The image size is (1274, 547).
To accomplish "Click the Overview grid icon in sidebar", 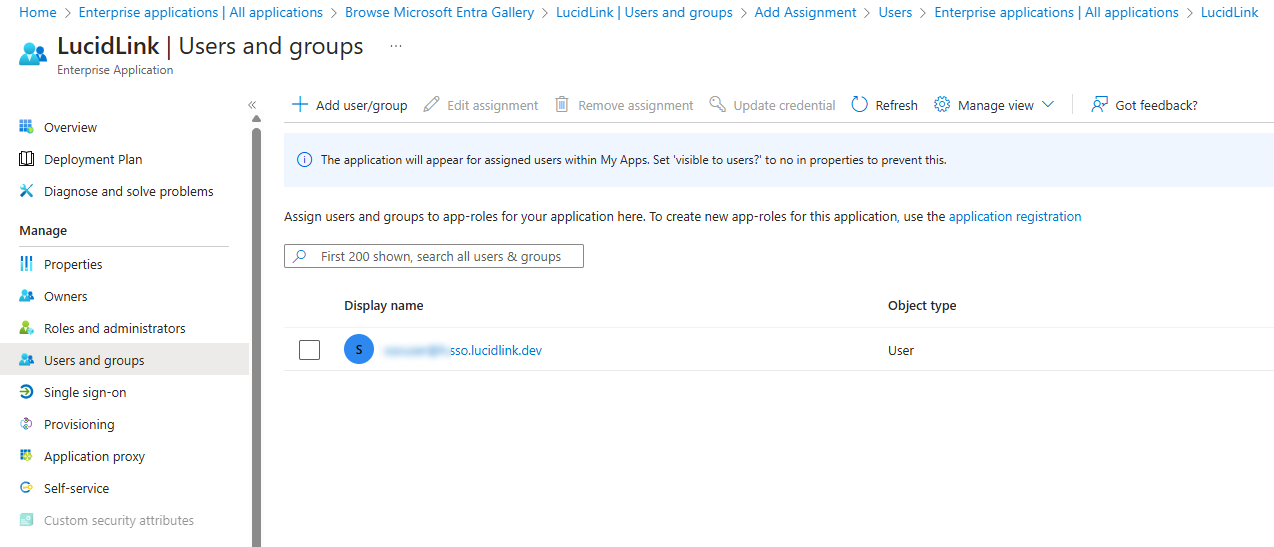I will coord(27,127).
